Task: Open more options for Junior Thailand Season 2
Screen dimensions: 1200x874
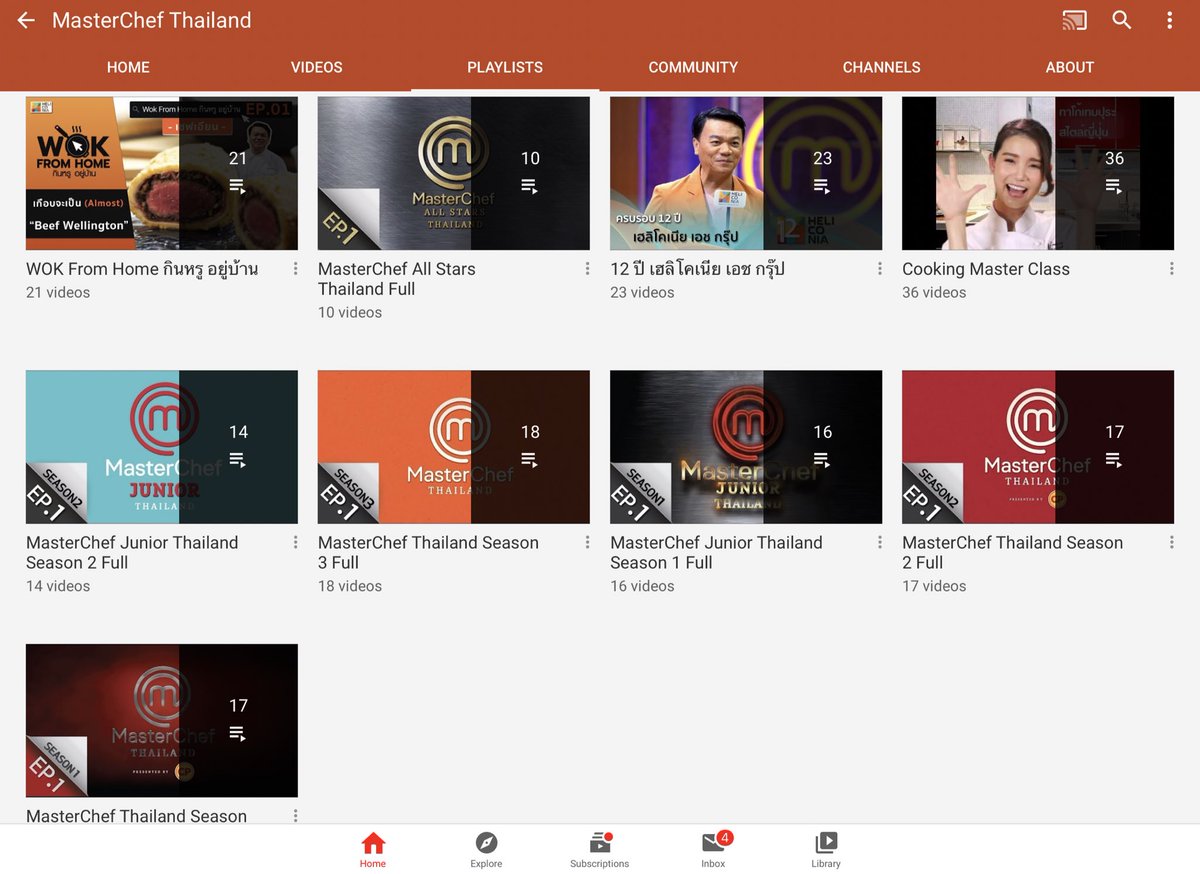Action: point(295,542)
